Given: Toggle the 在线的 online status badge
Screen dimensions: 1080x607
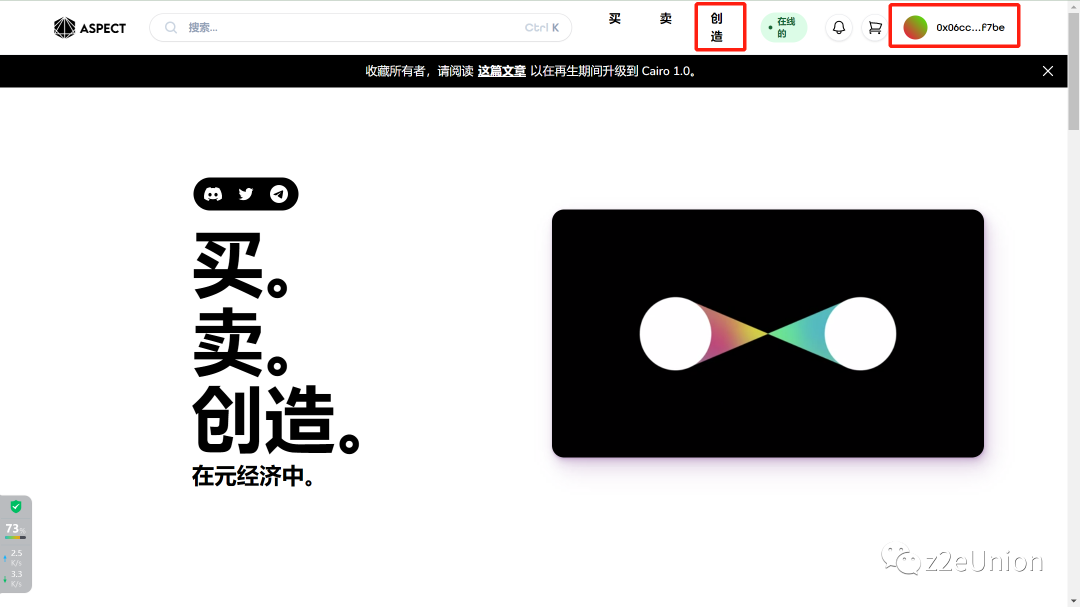Looking at the screenshot, I should [783, 27].
